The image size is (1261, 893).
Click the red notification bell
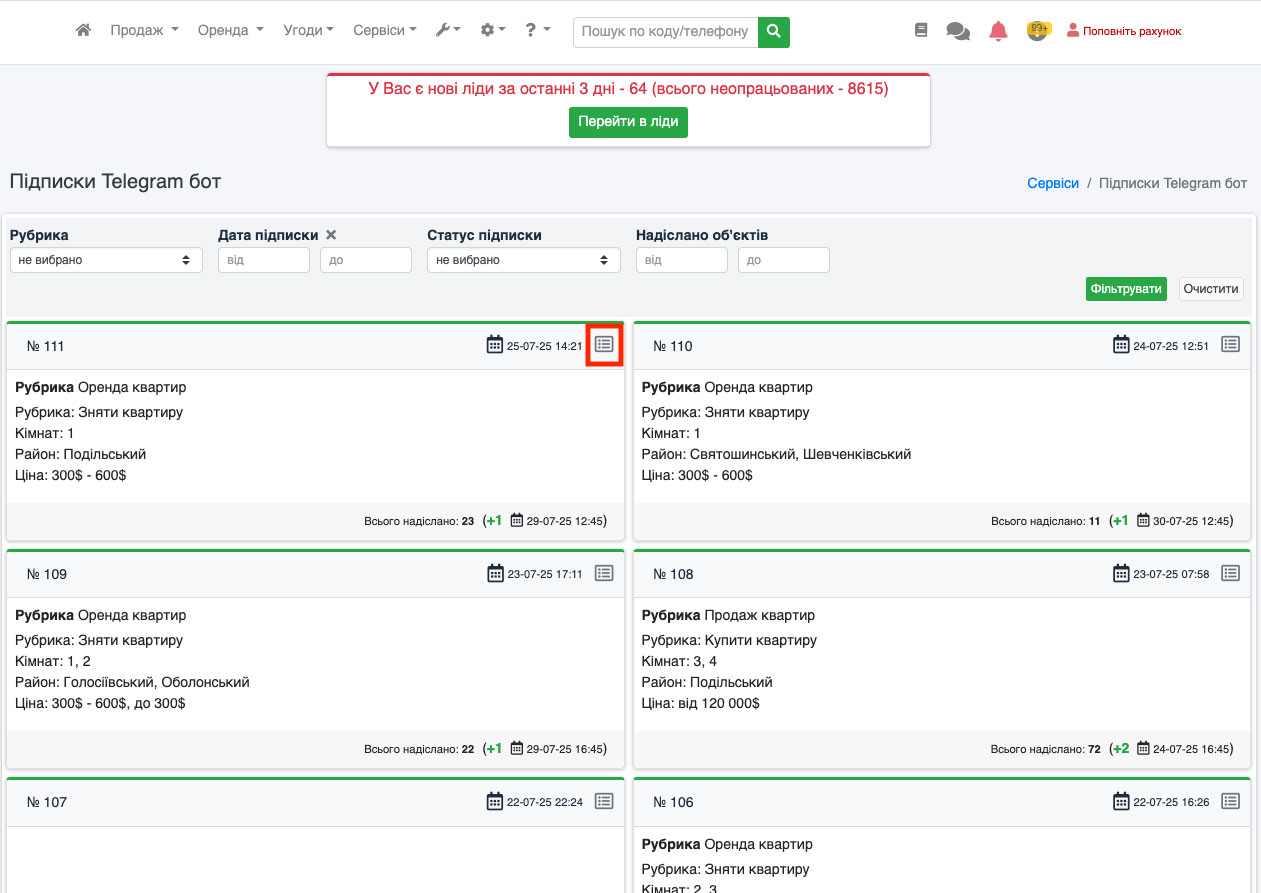[998, 31]
